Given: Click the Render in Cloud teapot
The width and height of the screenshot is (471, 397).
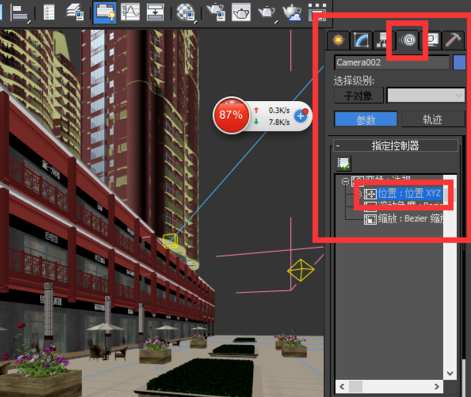Looking at the screenshot, I should click(292, 13).
